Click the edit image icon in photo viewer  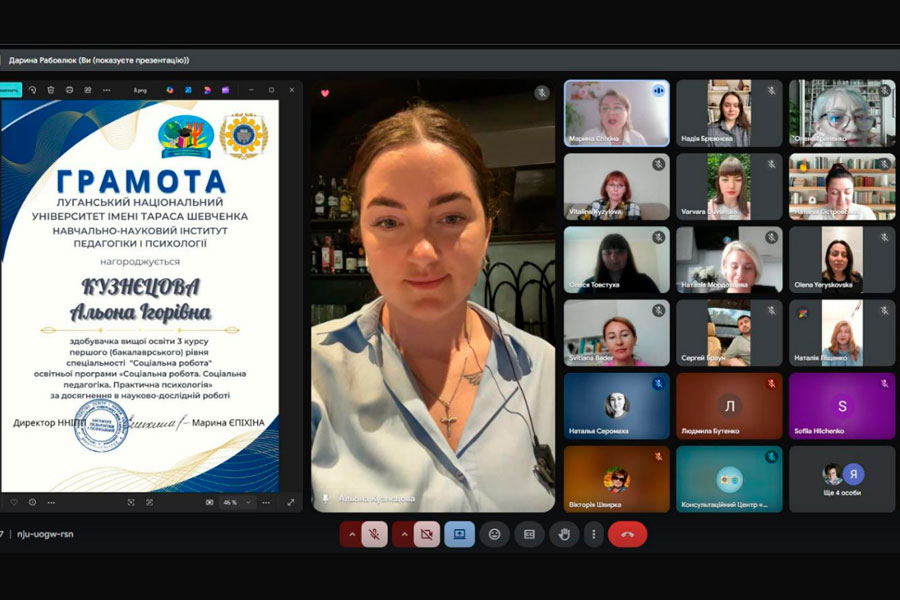pos(88,90)
